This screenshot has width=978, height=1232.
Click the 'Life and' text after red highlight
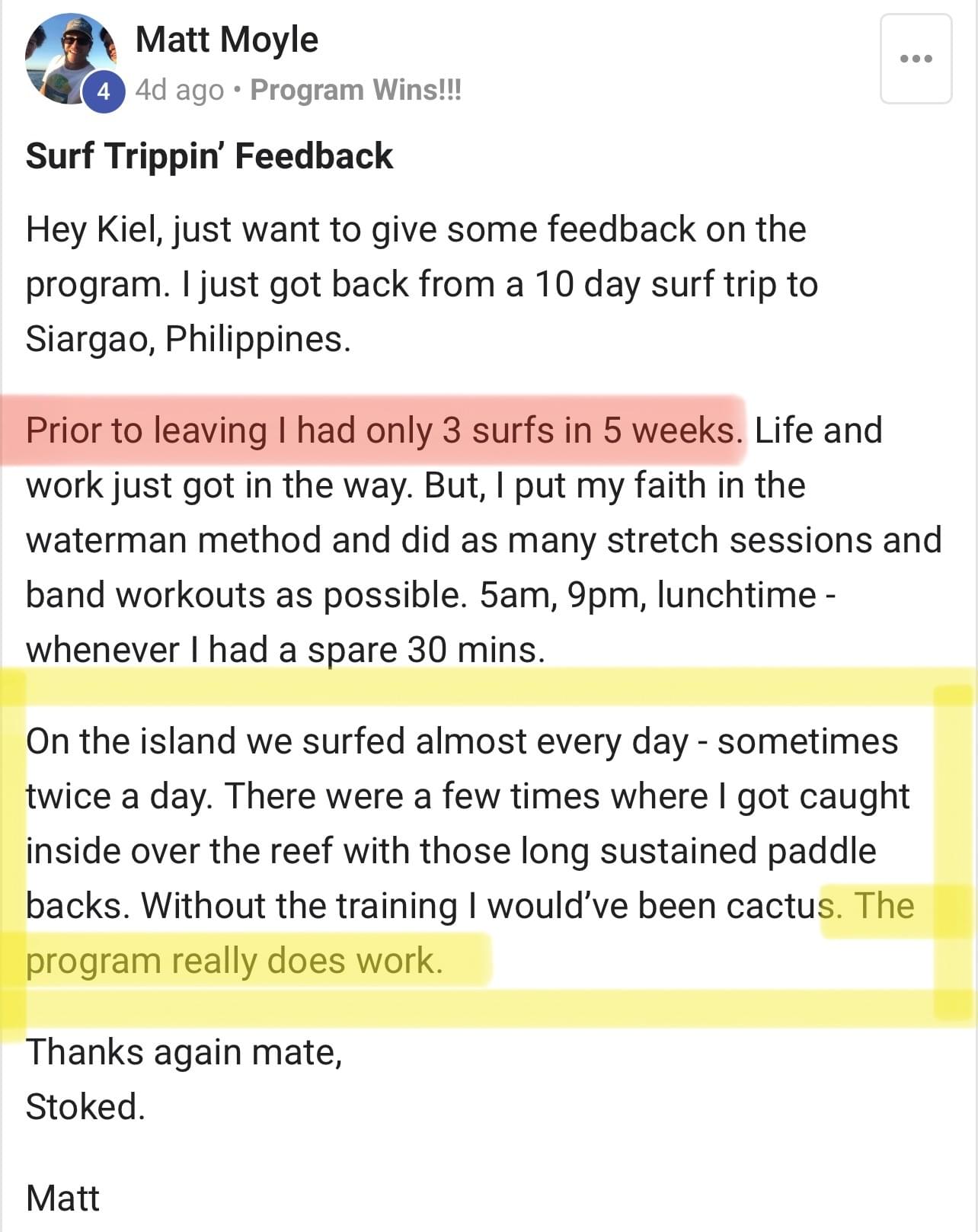point(819,430)
